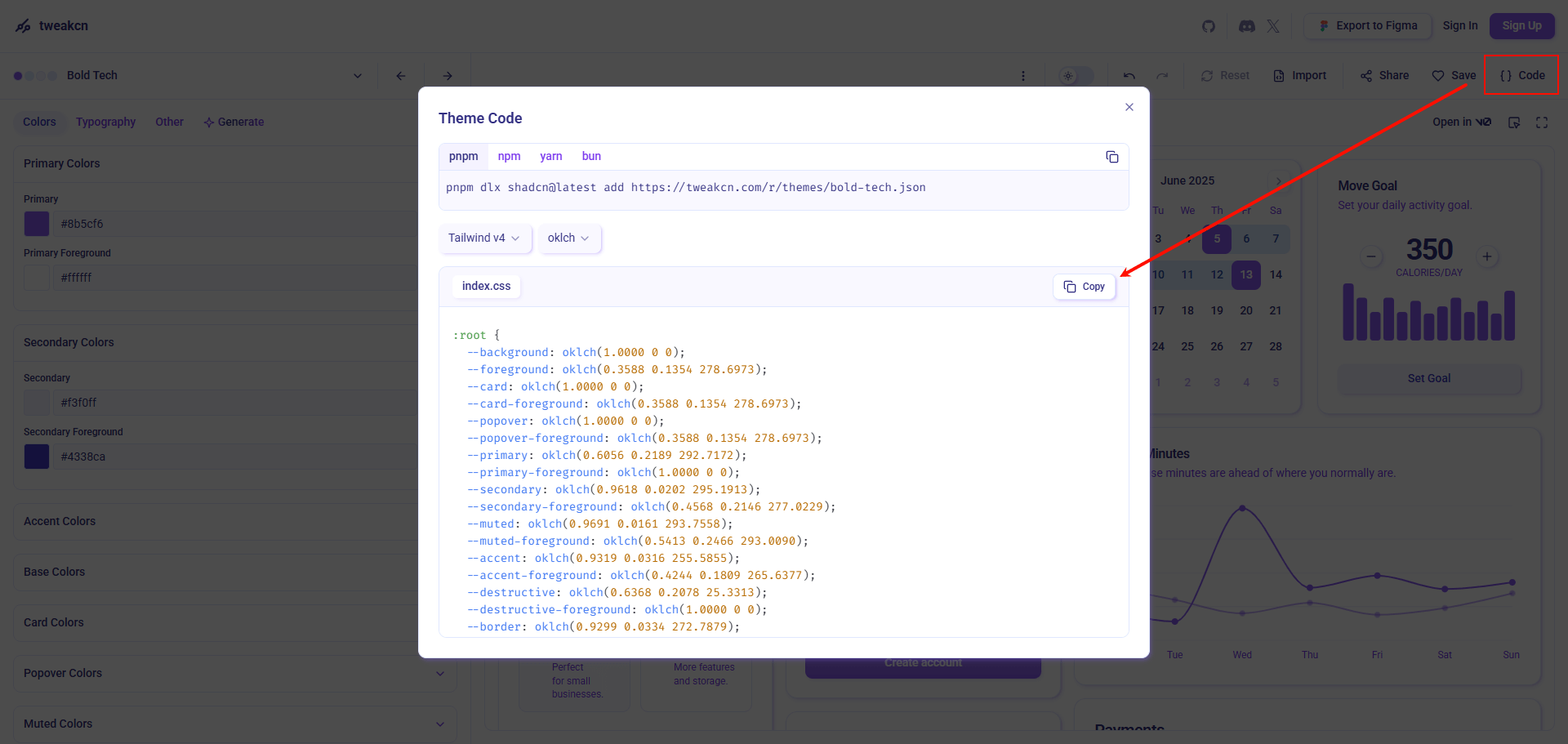Go to the previous theme arrow

401,76
